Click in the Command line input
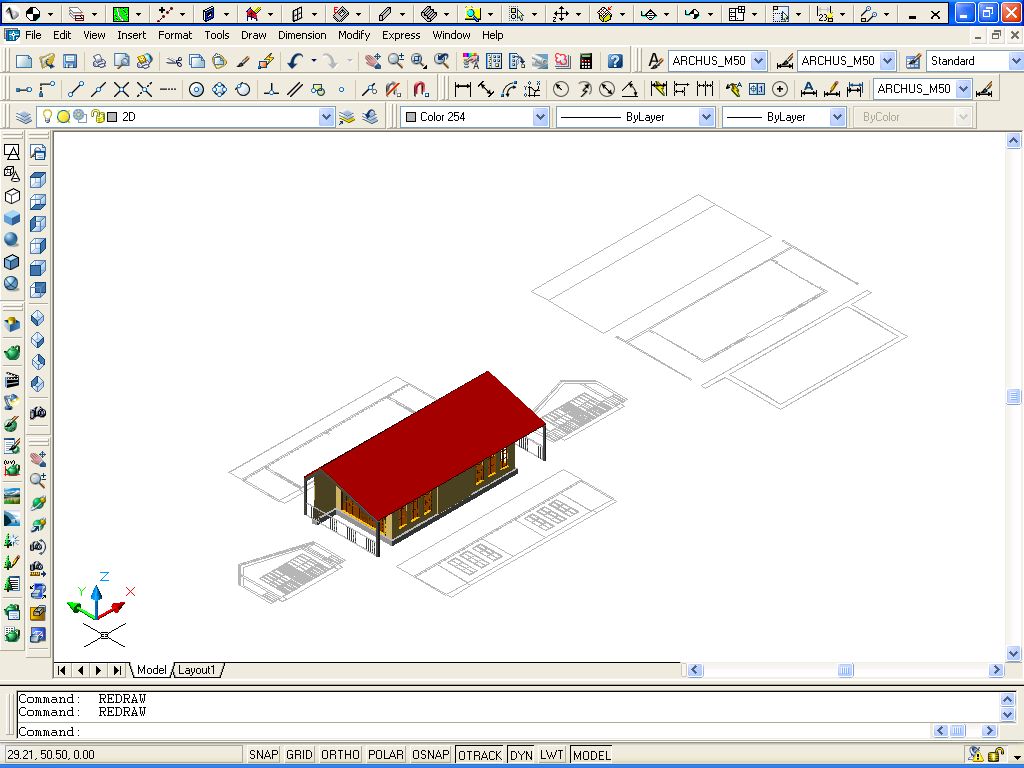This screenshot has height=768, width=1024. (x=473, y=731)
